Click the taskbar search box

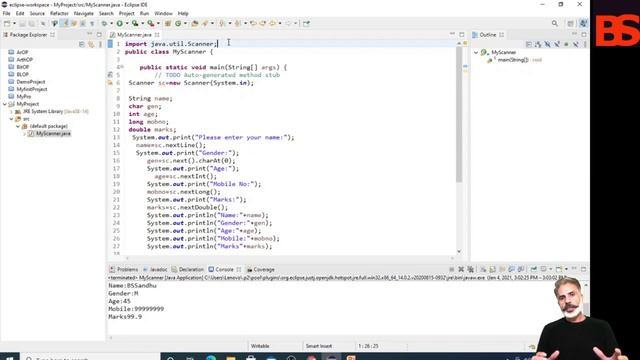point(90,357)
